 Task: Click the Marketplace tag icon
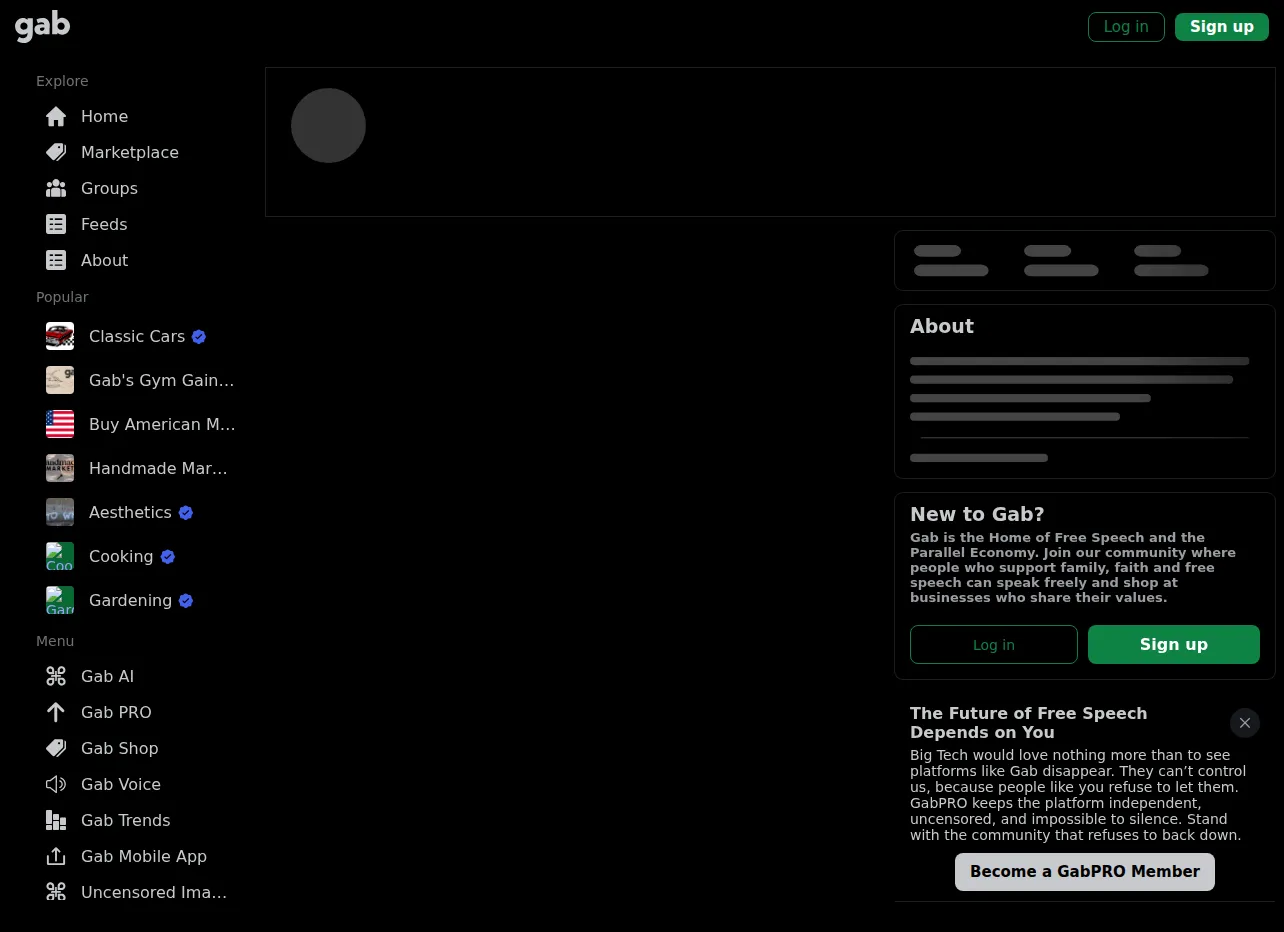click(56, 153)
